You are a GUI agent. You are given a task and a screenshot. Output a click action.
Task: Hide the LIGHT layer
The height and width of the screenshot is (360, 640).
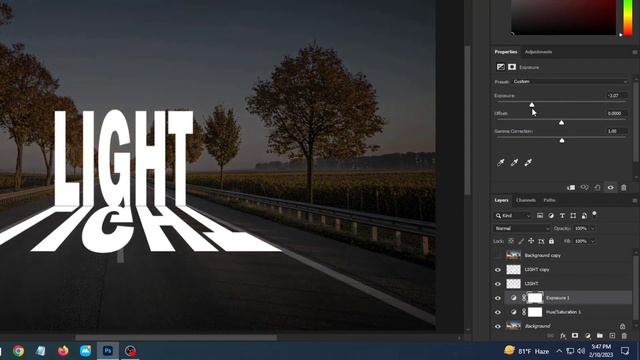498,284
